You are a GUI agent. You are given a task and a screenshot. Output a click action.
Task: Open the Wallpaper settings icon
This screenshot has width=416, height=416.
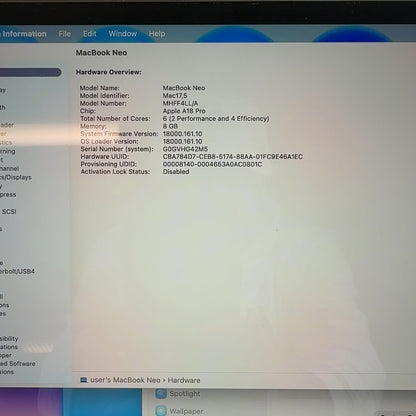click(161, 411)
